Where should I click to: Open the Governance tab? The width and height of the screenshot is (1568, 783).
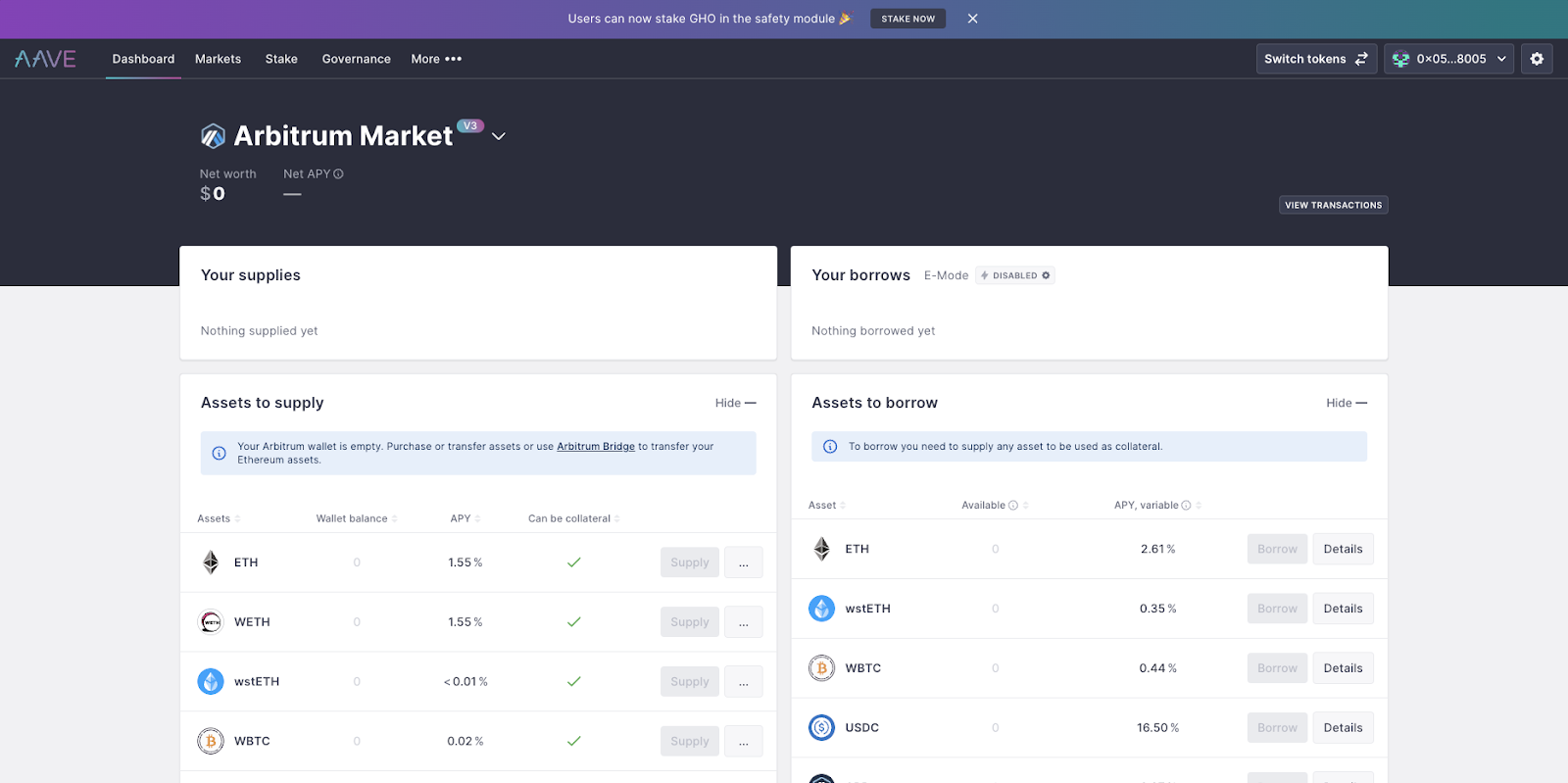pos(356,59)
